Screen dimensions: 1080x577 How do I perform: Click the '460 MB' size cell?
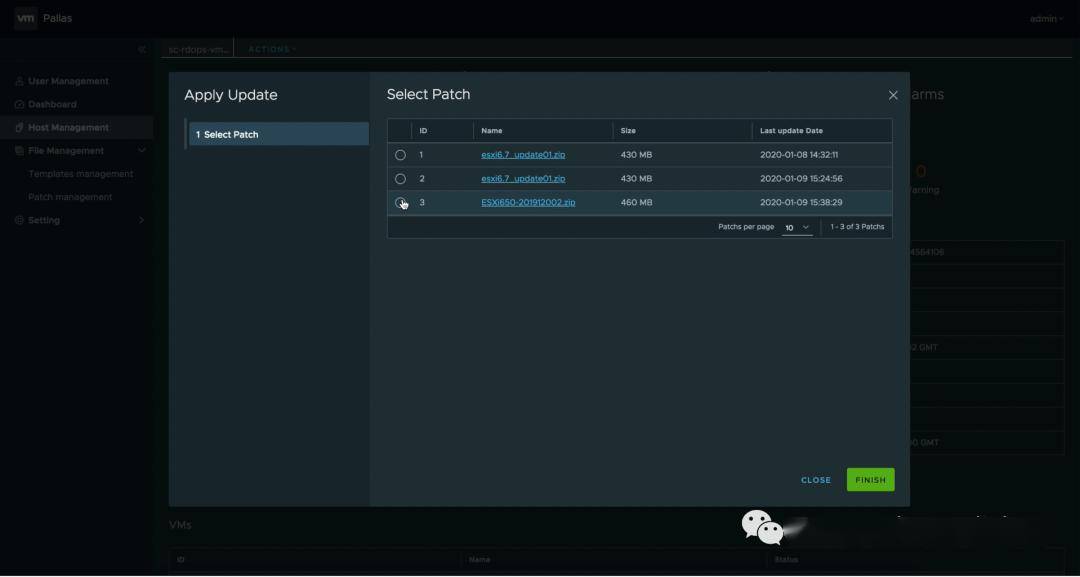636,202
